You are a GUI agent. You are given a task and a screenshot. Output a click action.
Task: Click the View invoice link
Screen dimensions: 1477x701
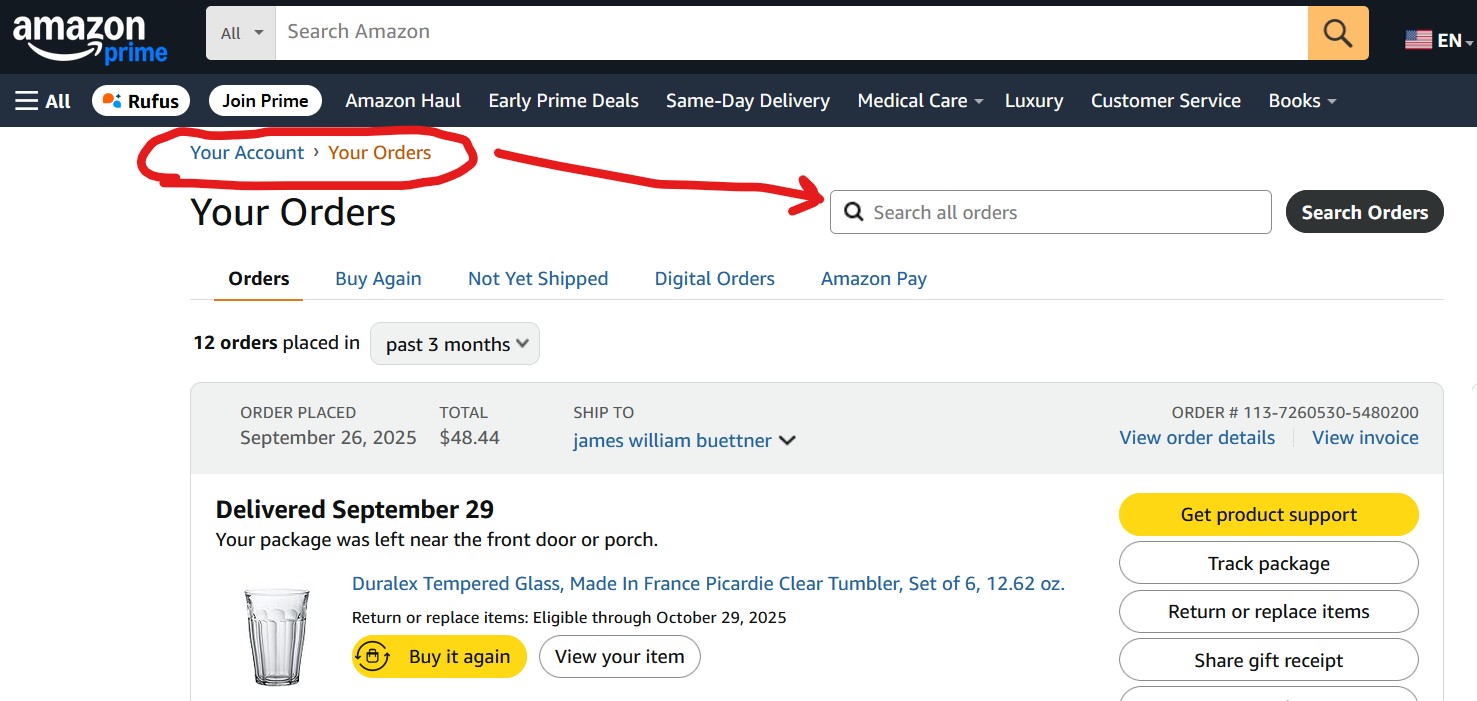click(x=1364, y=438)
